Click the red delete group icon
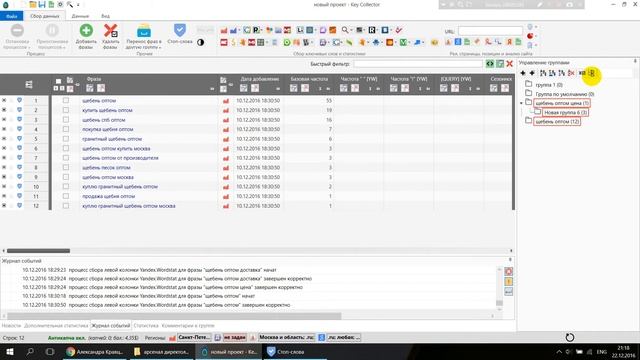The image size is (640, 360). tap(571, 73)
